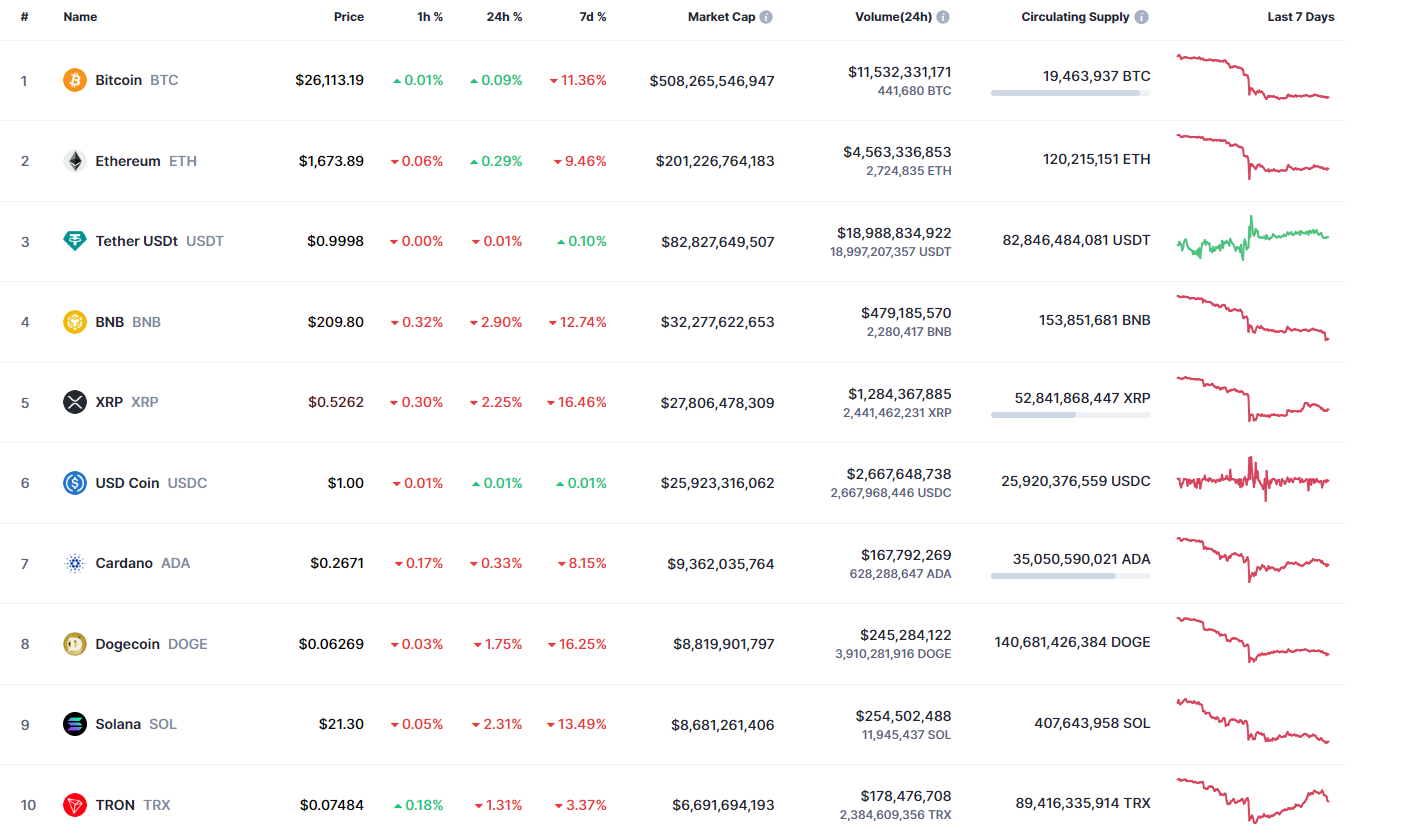Viewport: 1409px width, 834px height.
Task: Select the Solana logo icon
Action: pyautogui.click(x=74, y=724)
